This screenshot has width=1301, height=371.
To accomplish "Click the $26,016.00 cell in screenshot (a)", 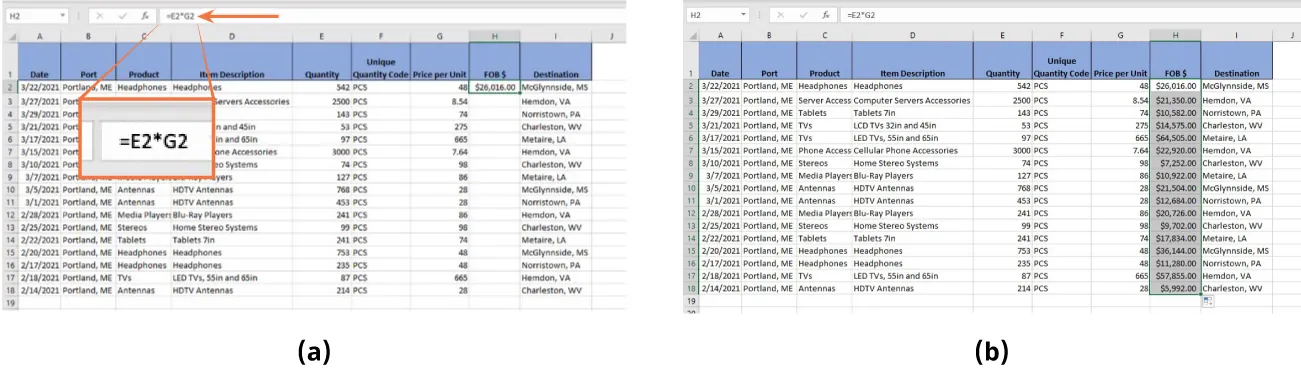I will pyautogui.click(x=494, y=87).
